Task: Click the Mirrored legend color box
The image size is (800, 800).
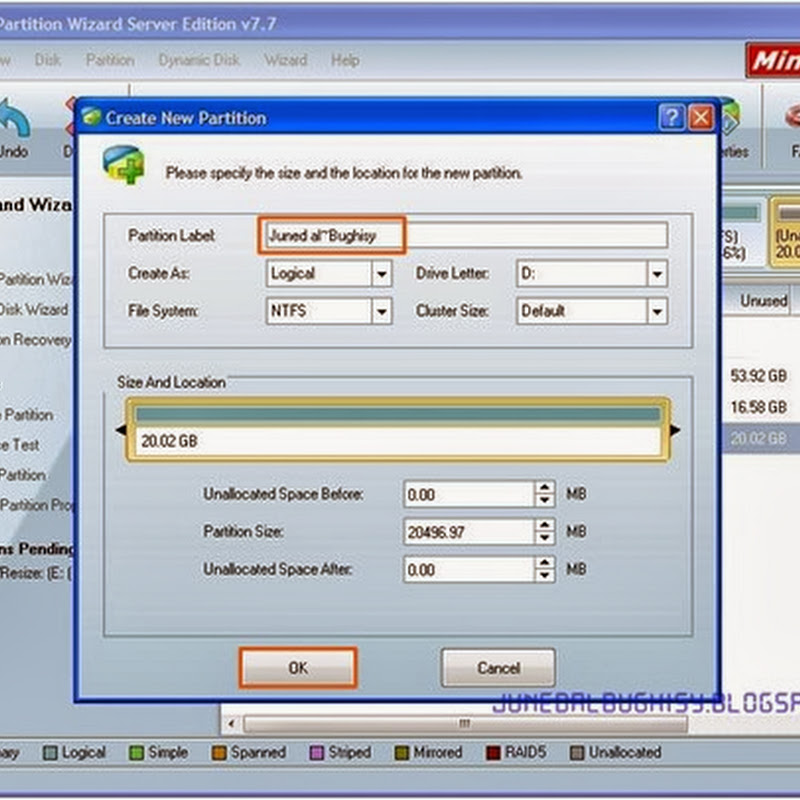Action: pyautogui.click(x=402, y=753)
